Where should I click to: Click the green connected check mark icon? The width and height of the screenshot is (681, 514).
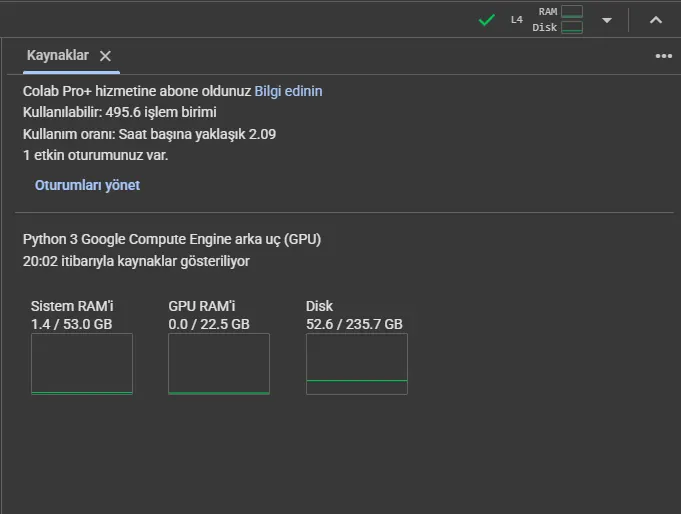[487, 19]
